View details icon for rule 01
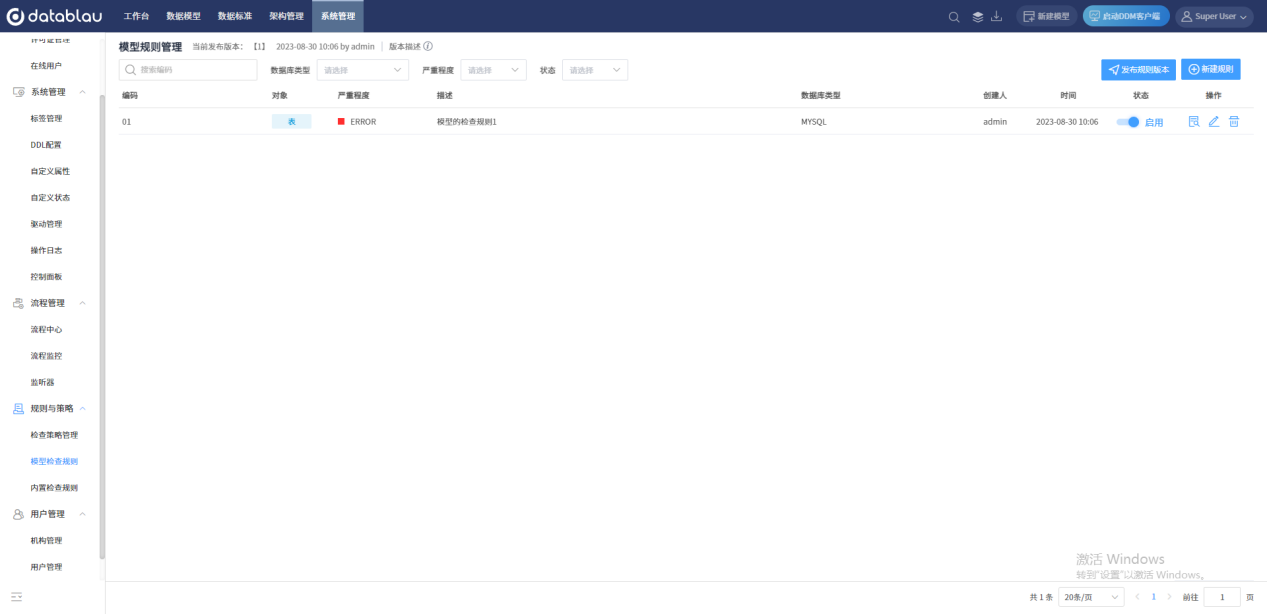 pos(1193,121)
